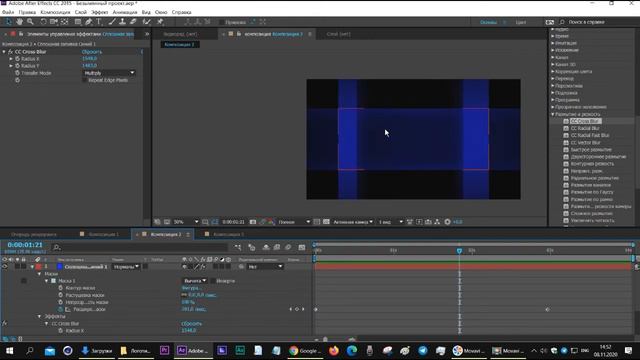640x360 pixels.
Task: Select the Roto Brush tool
Action: pyautogui.click(x=147, y=22)
